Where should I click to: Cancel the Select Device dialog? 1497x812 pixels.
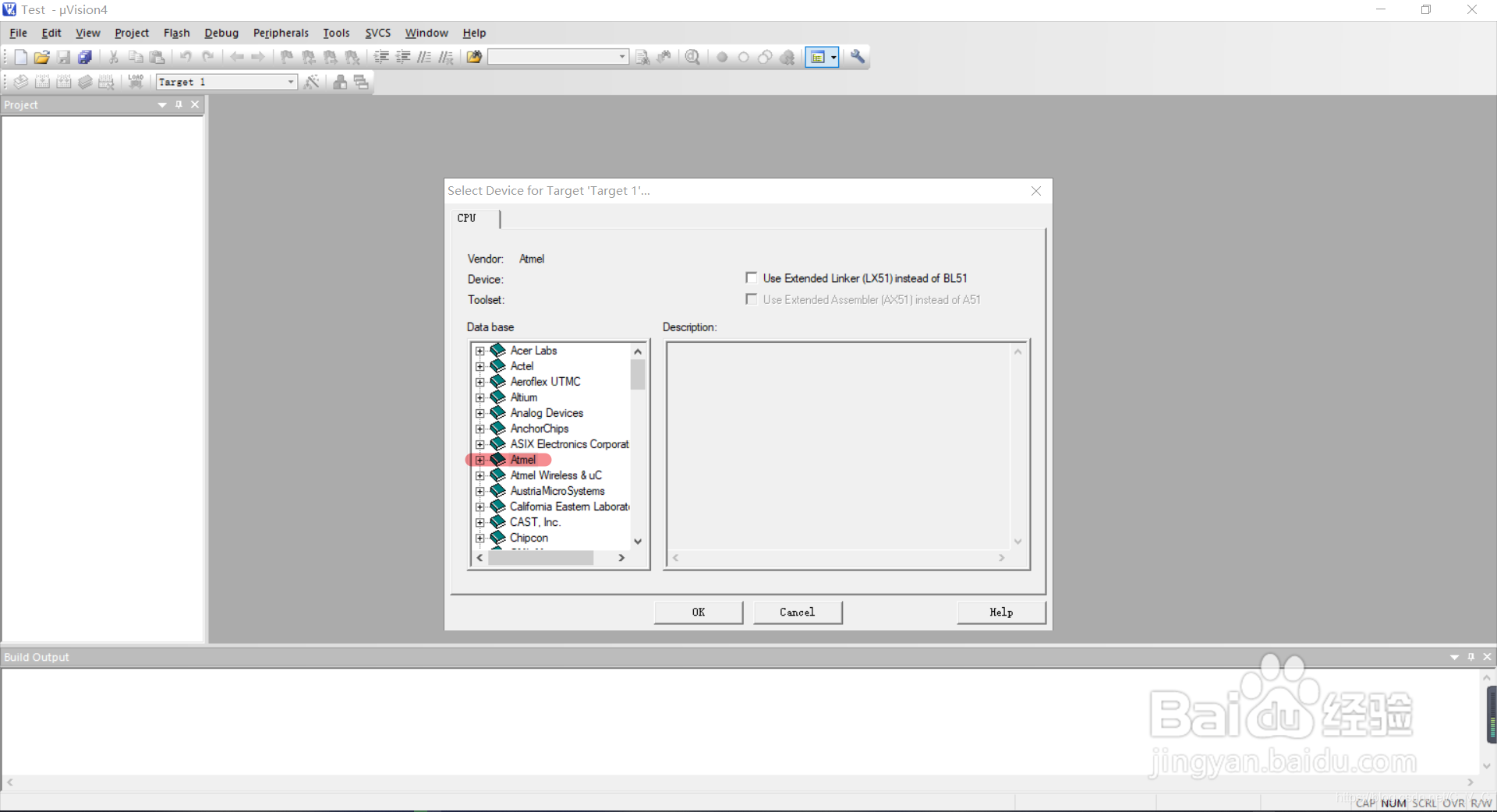click(798, 613)
